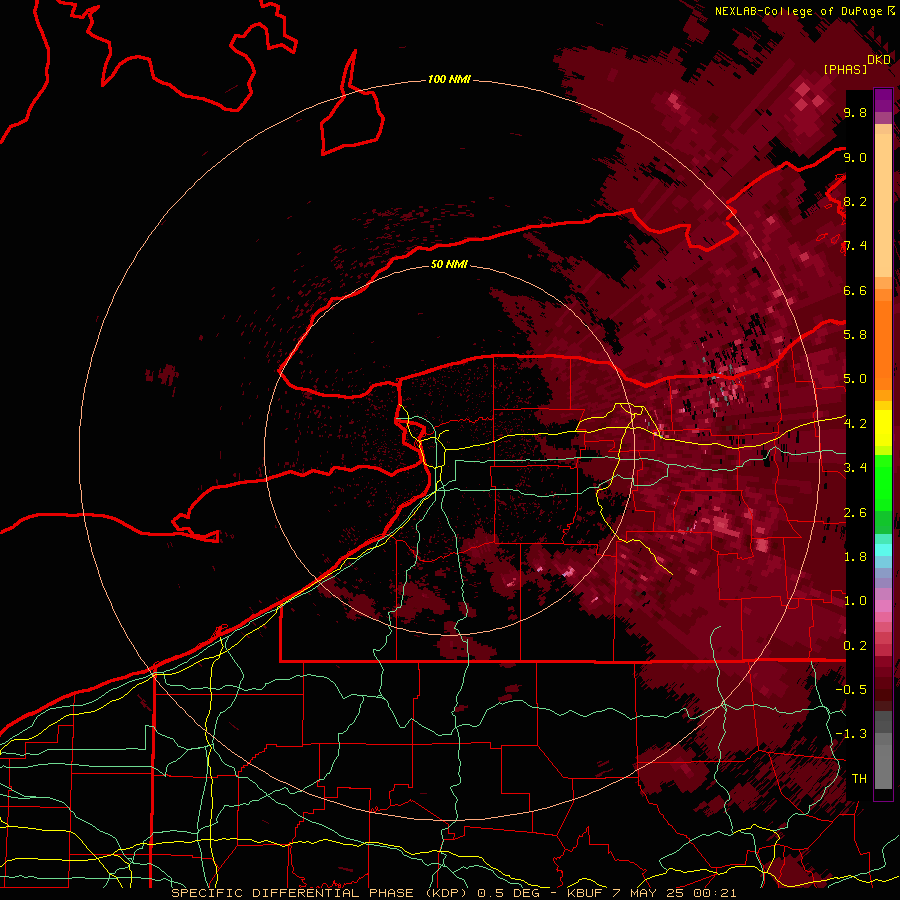Click the 7.4 legend value

click(855, 246)
